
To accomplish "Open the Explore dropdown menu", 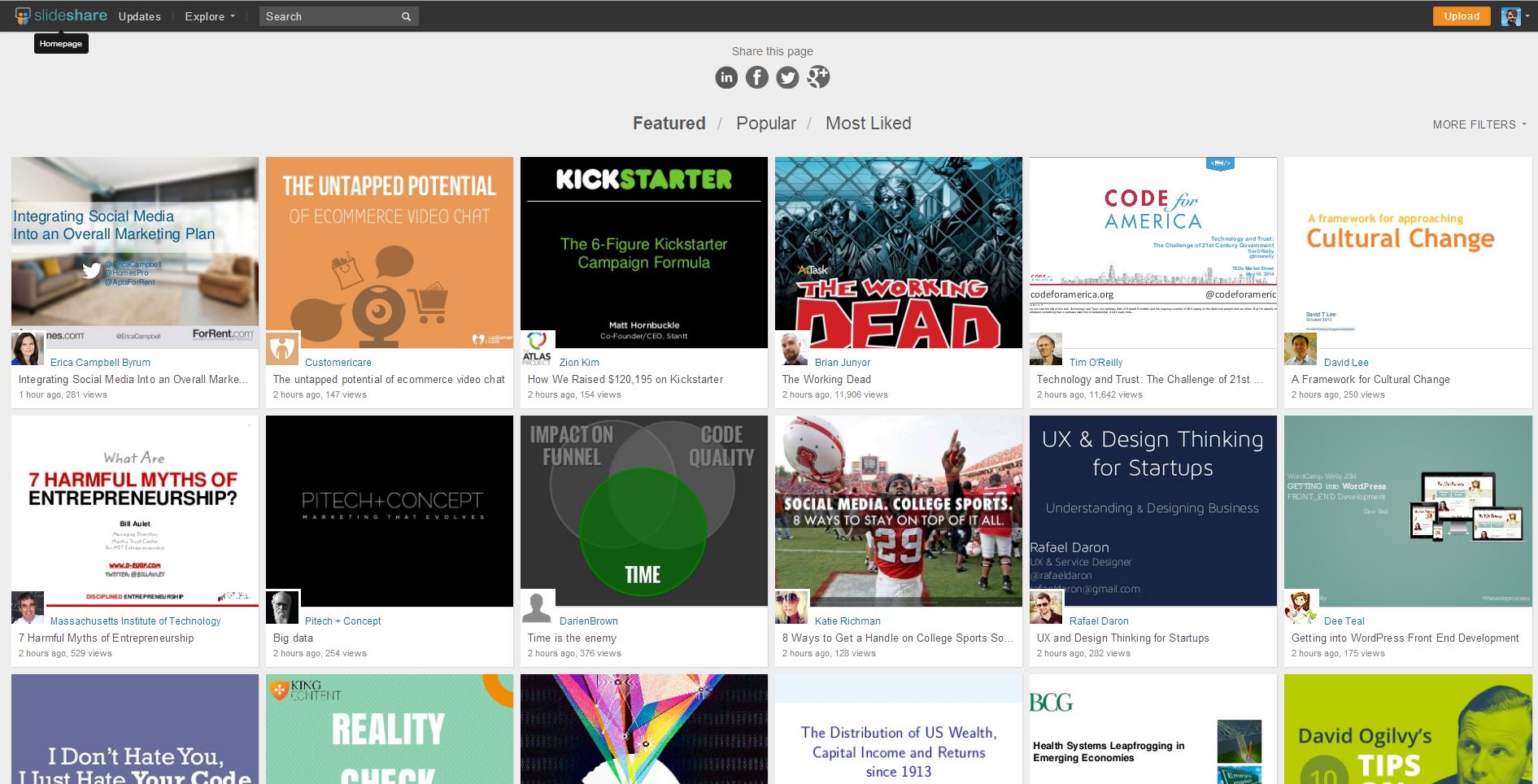I will (210, 16).
